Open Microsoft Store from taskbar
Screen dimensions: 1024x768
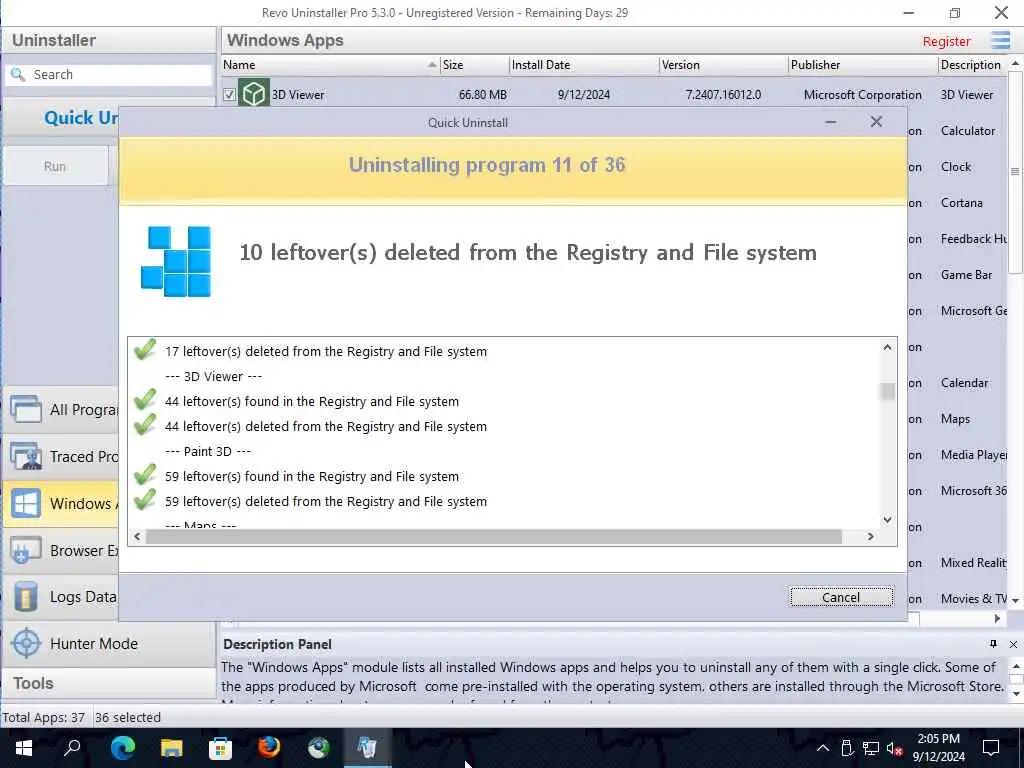click(220, 748)
